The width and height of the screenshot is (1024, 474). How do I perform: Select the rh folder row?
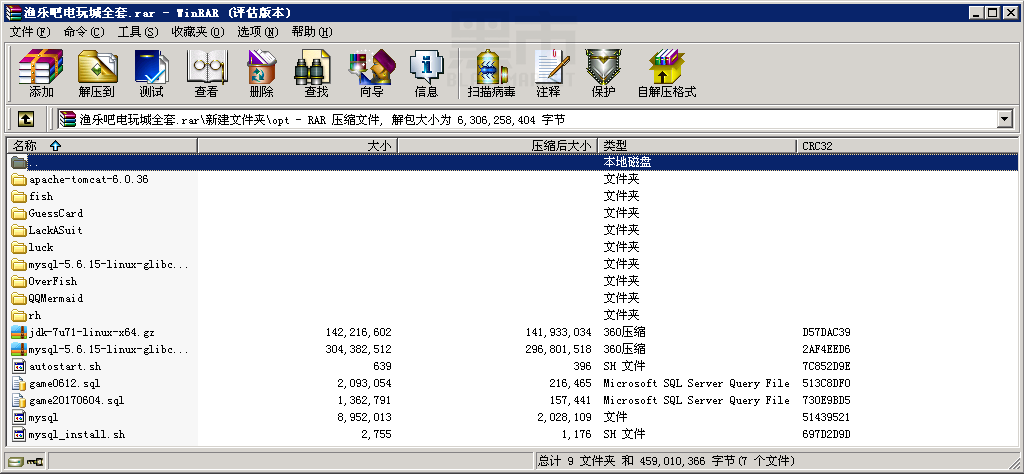(513, 315)
